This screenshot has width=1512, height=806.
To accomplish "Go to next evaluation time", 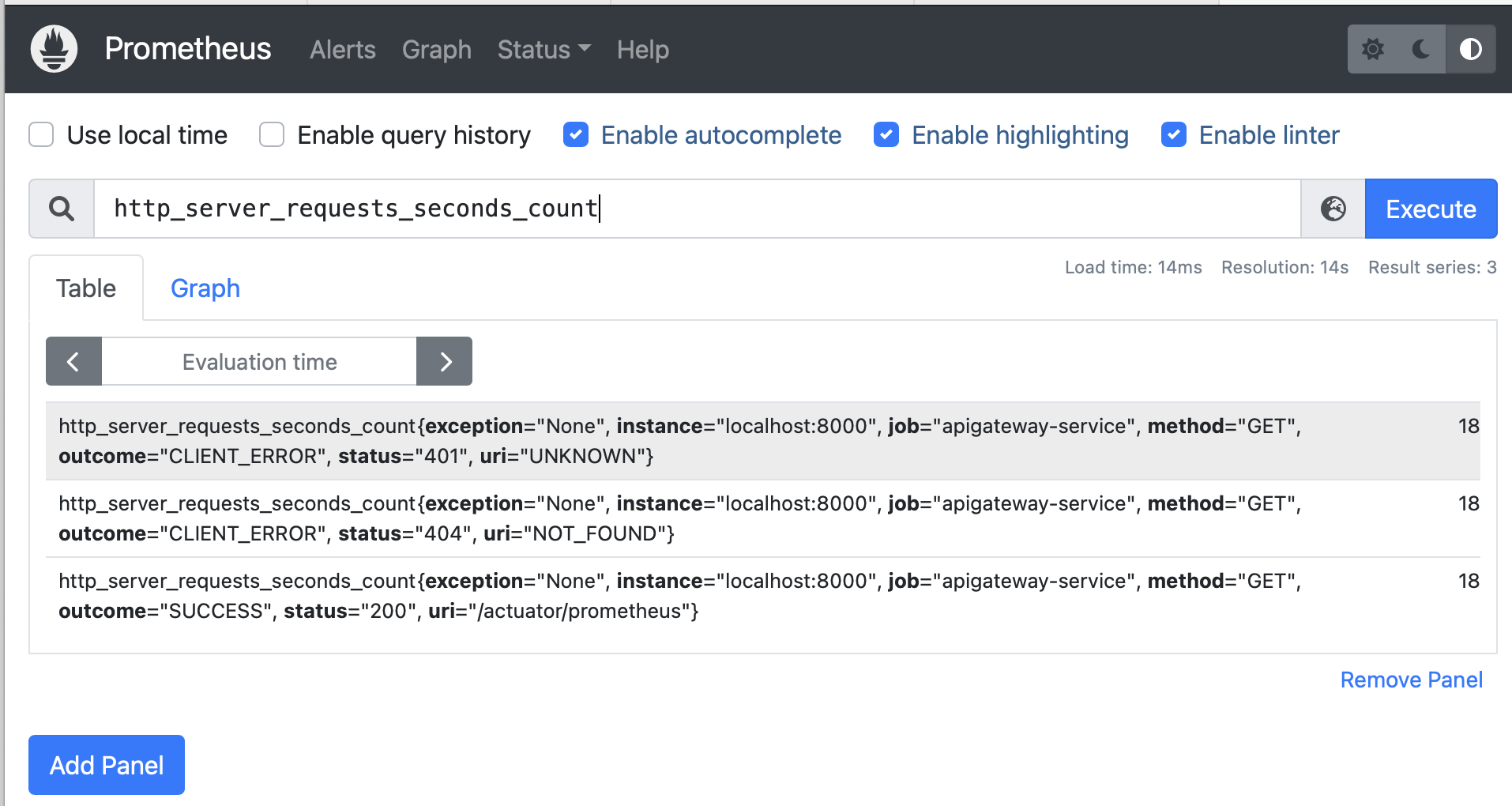I will [445, 362].
